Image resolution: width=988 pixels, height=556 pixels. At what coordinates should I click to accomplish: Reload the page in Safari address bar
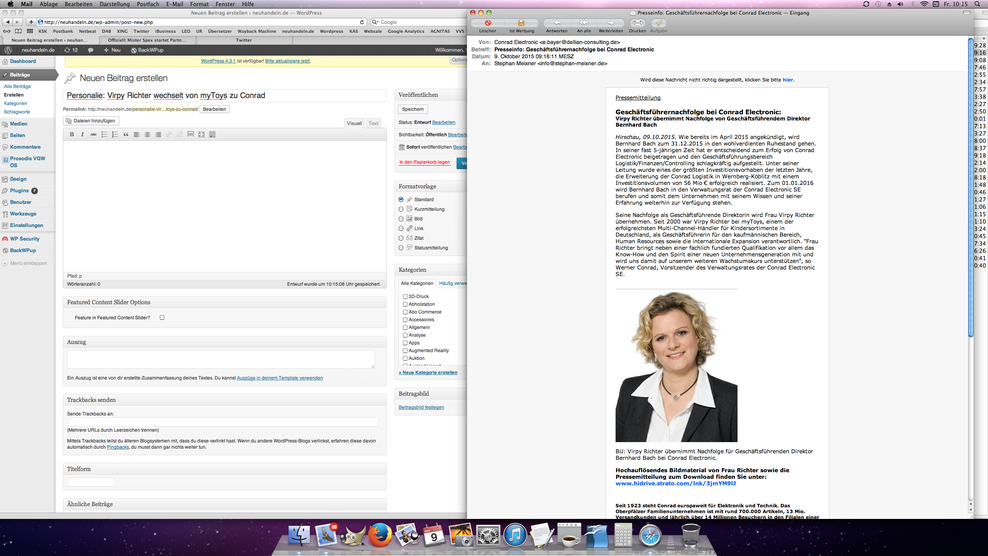click(x=362, y=22)
